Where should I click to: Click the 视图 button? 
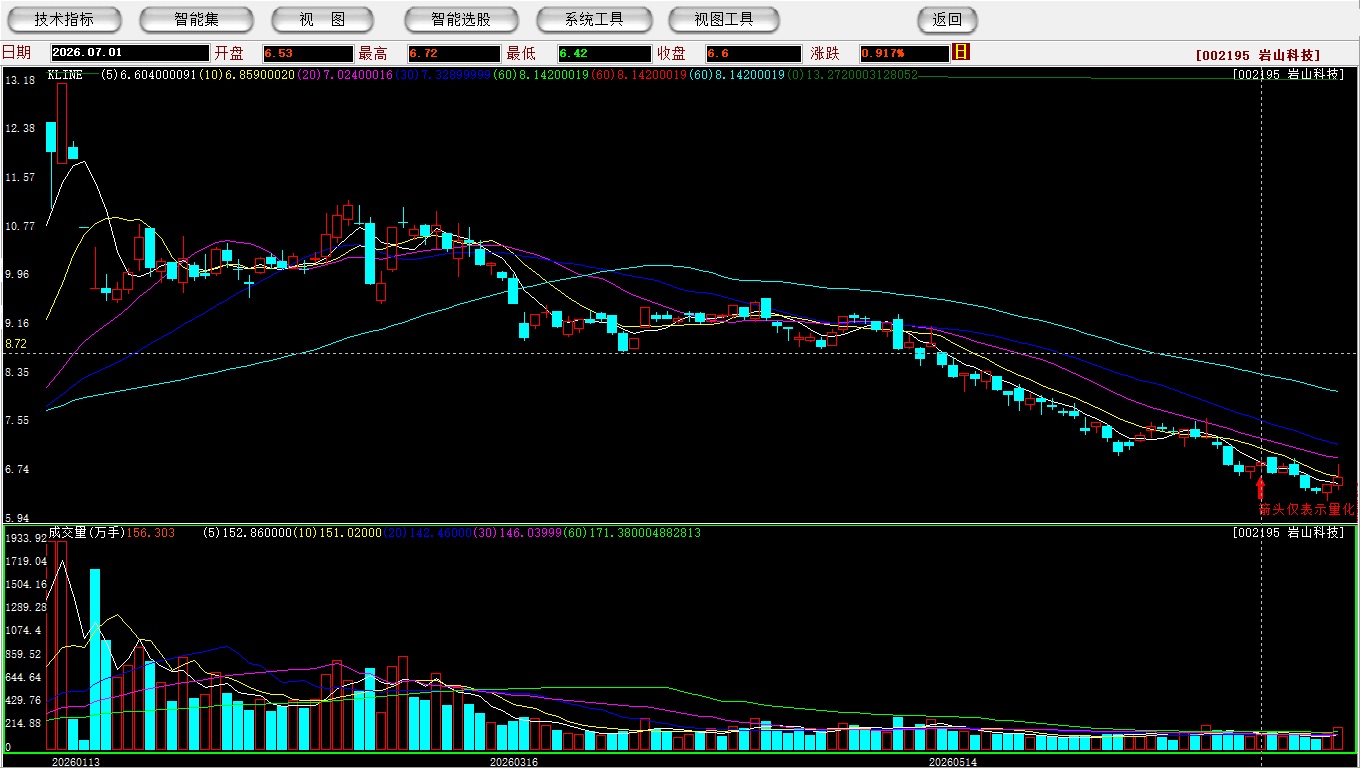point(322,20)
